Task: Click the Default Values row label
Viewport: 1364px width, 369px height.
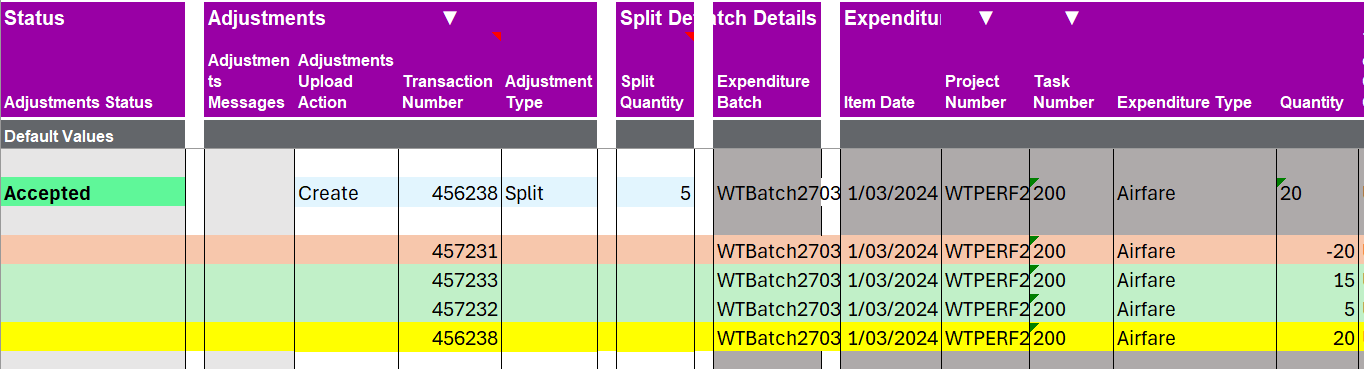Action: (59, 136)
